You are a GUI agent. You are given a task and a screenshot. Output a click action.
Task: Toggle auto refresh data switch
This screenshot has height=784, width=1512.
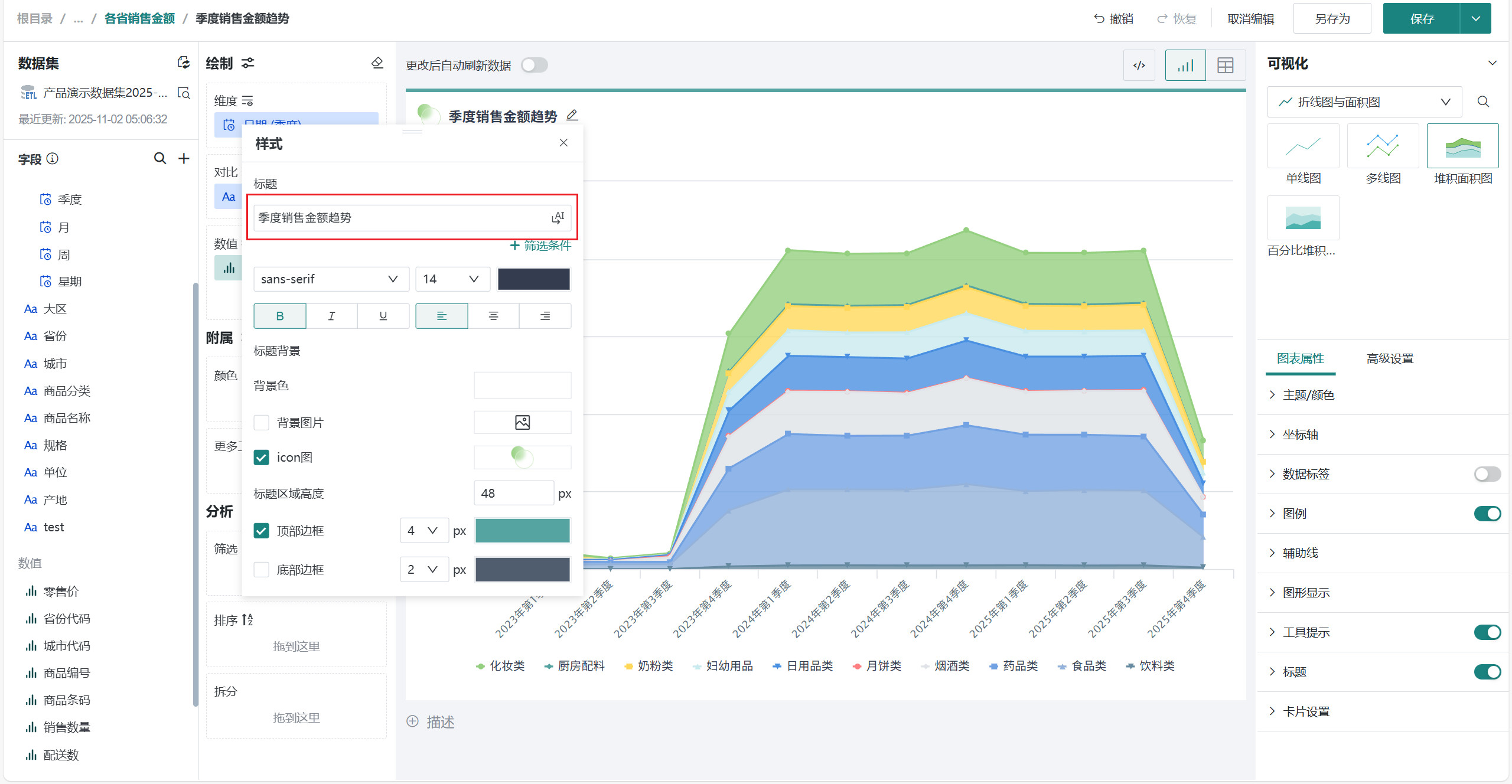pyautogui.click(x=535, y=65)
